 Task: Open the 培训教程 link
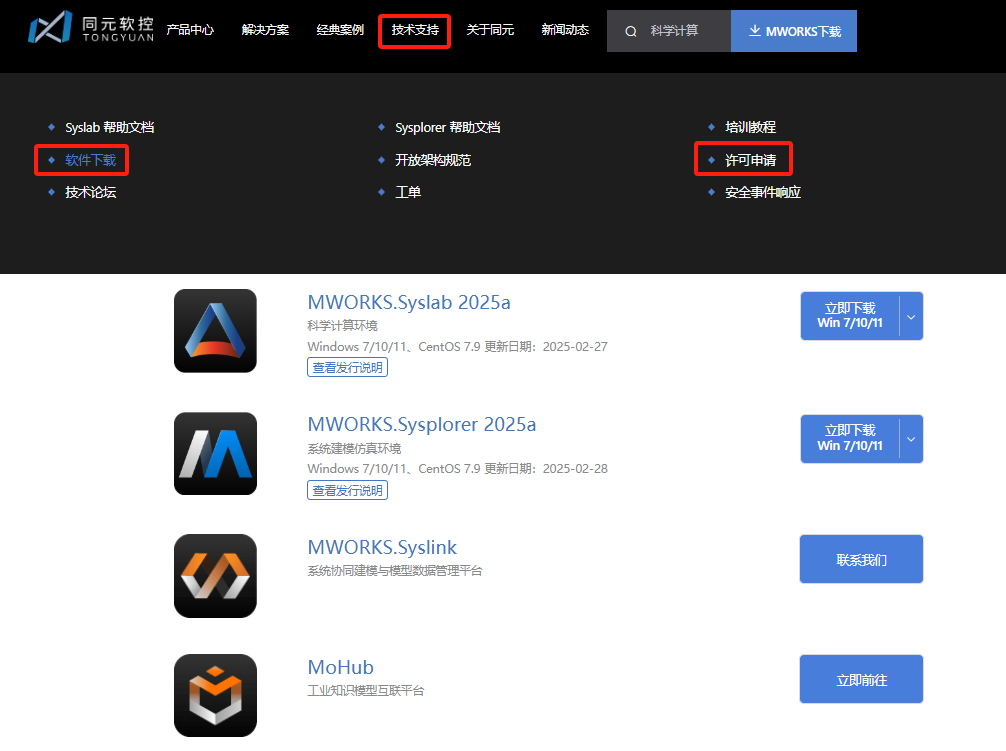751,127
